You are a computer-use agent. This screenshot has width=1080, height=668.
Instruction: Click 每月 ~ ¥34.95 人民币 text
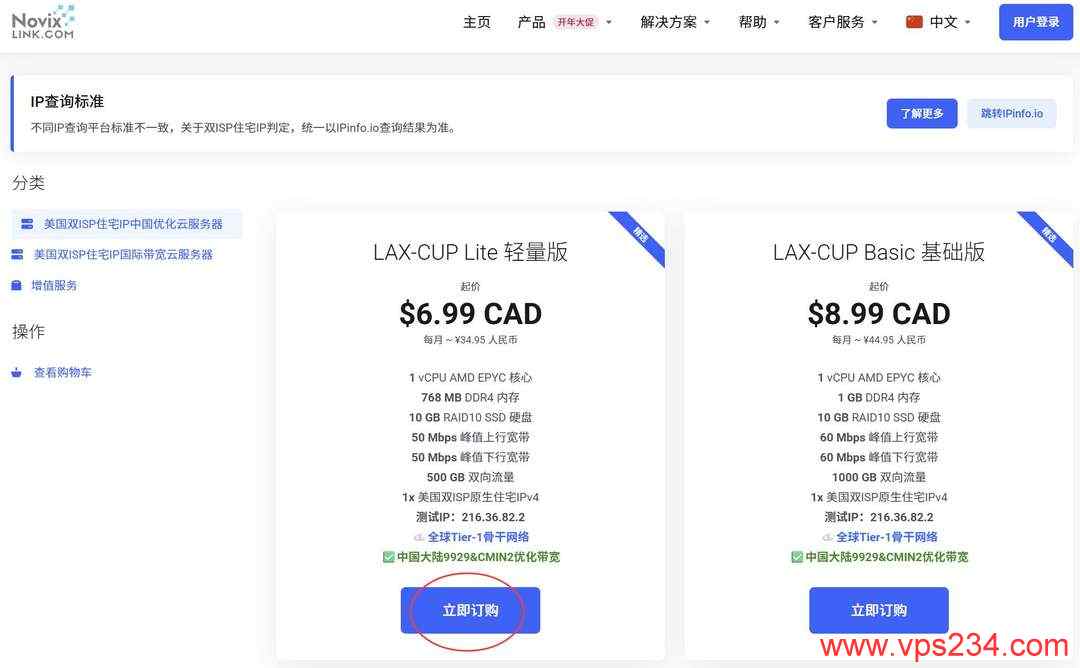click(470, 340)
